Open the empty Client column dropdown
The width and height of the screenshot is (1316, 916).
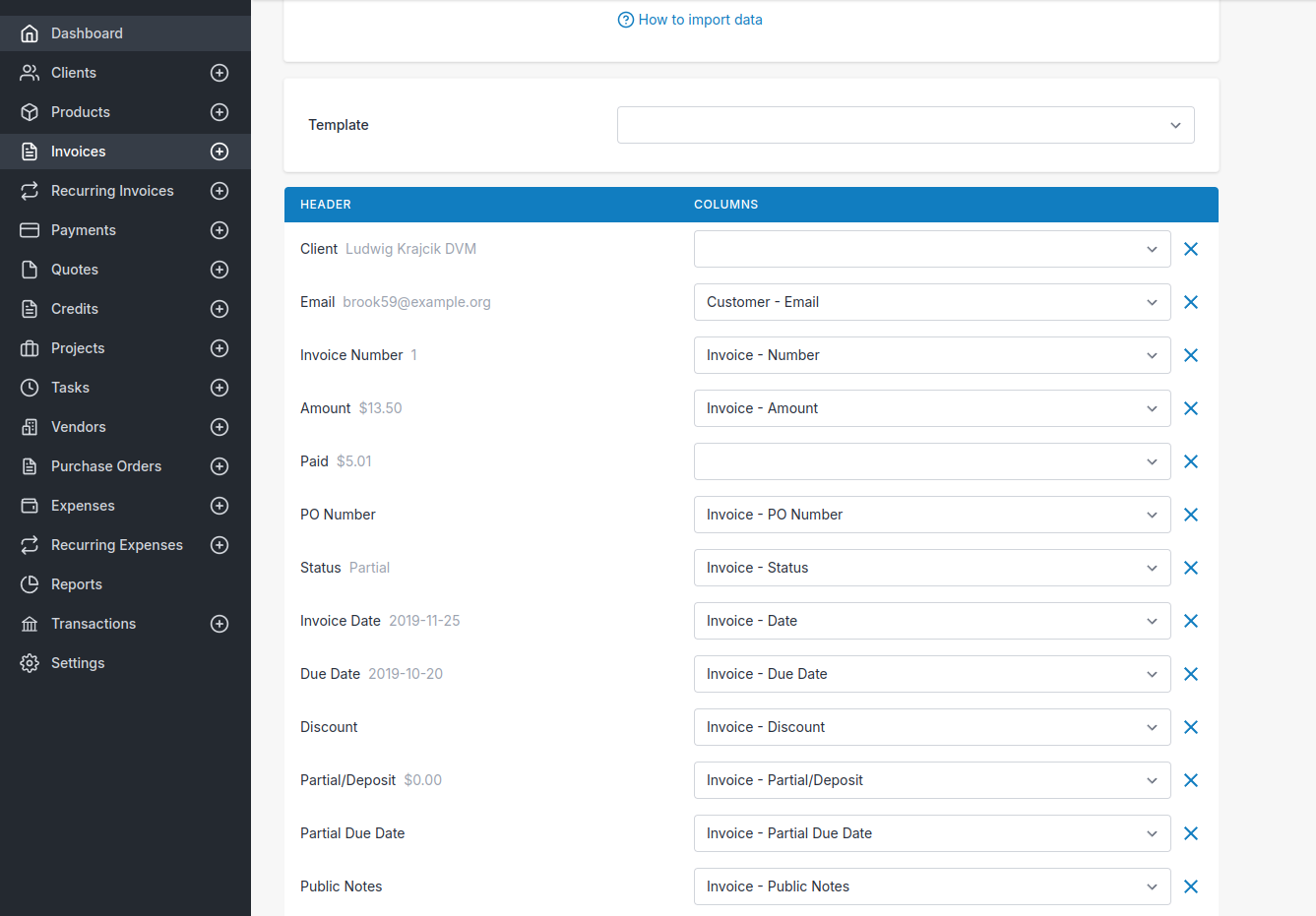click(931, 249)
